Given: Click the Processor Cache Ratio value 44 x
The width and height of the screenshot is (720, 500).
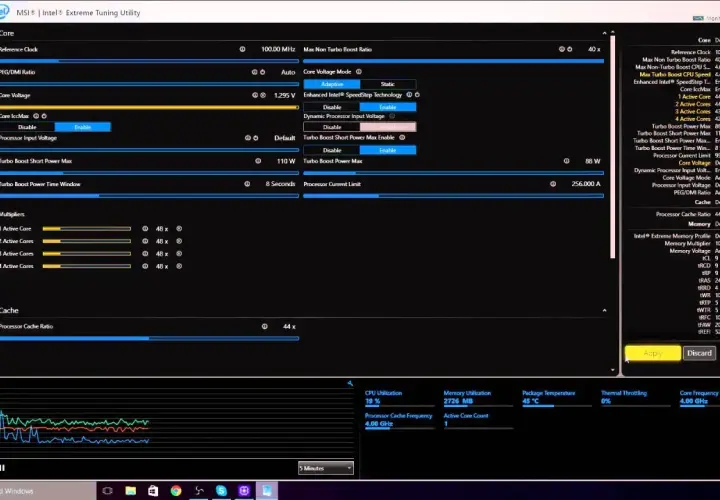Looking at the screenshot, I should coord(289,326).
